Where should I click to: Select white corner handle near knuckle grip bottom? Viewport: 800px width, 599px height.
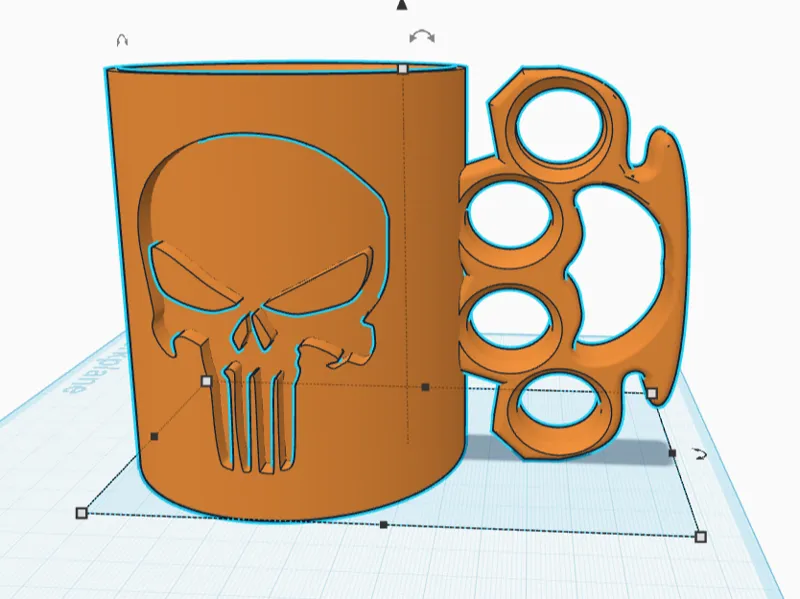[652, 393]
